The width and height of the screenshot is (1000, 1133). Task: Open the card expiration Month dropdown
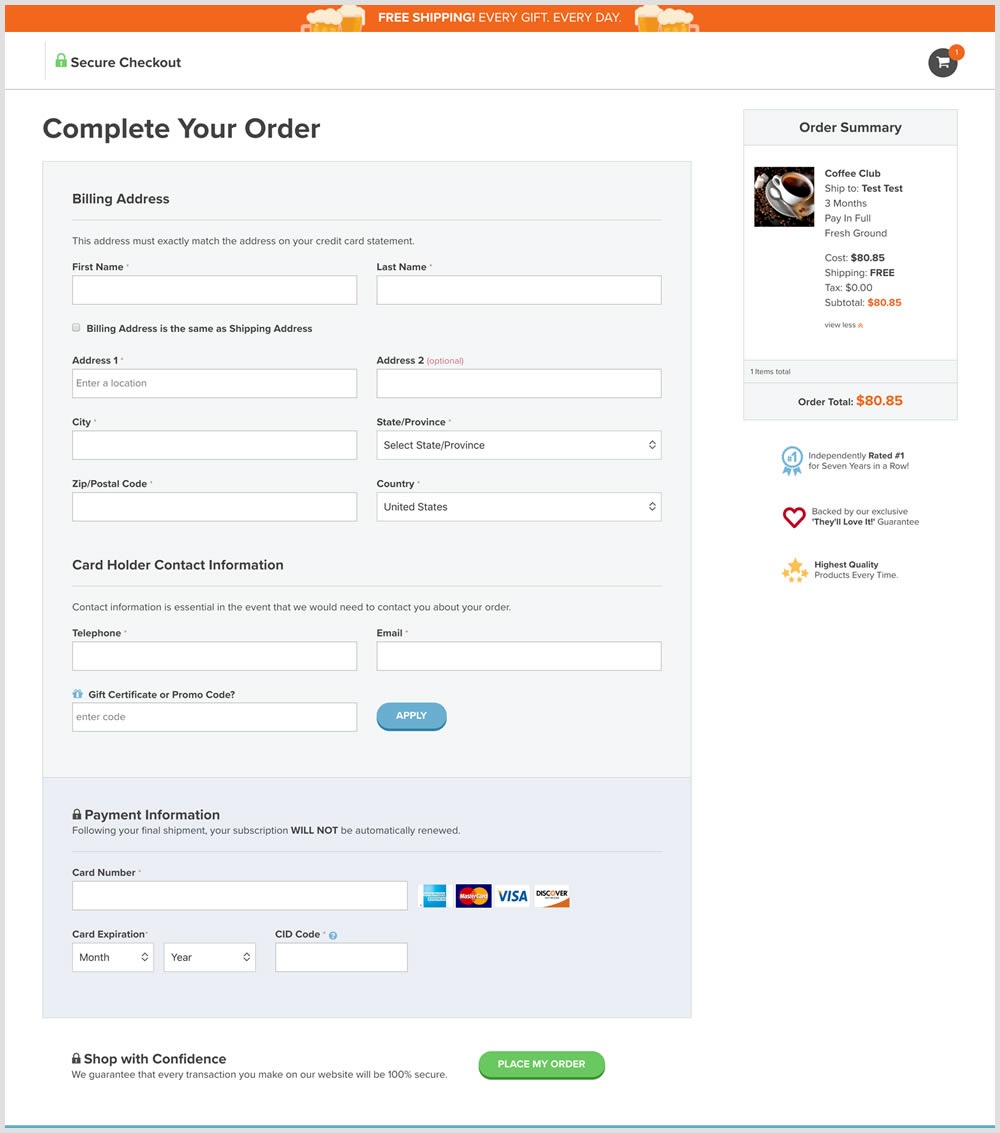pos(113,957)
